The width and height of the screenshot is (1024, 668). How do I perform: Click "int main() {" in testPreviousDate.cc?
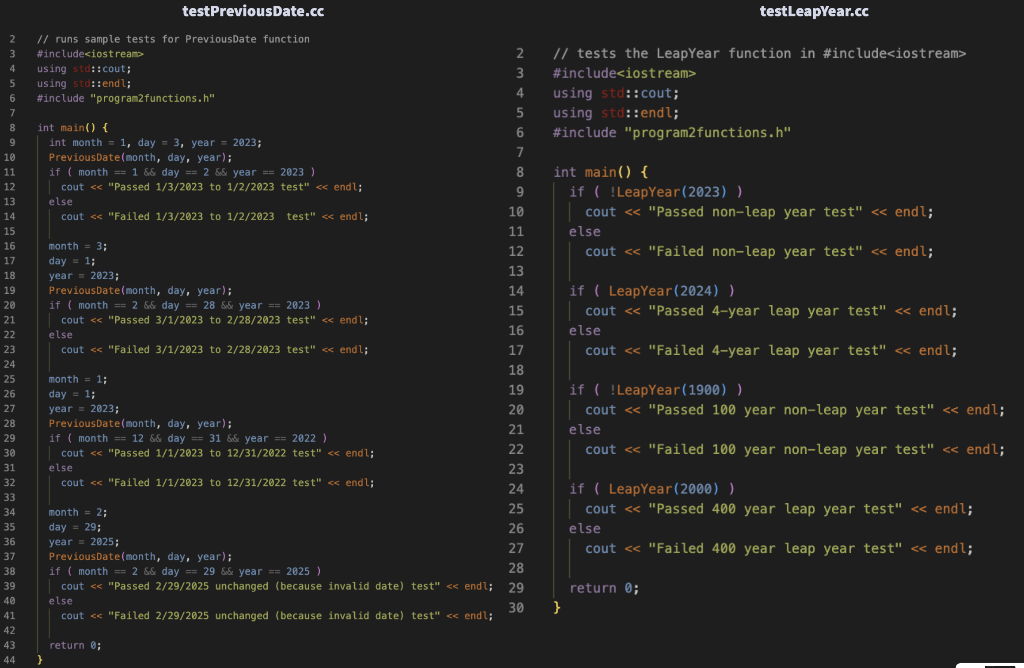(72, 128)
